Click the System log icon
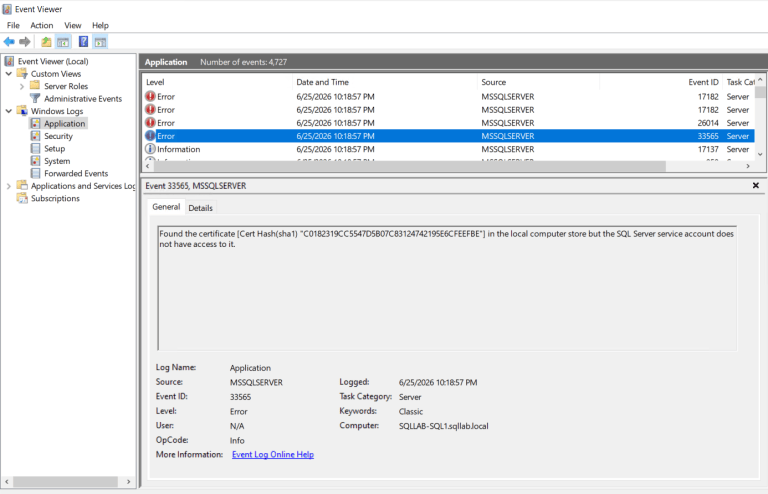768x494 pixels. pos(35,161)
